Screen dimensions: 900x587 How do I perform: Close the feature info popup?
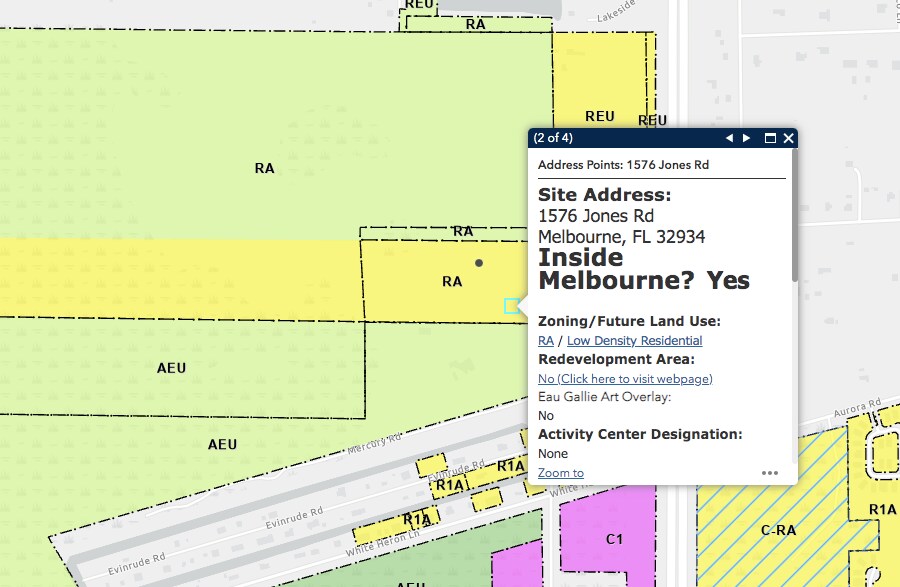pyautogui.click(x=789, y=138)
